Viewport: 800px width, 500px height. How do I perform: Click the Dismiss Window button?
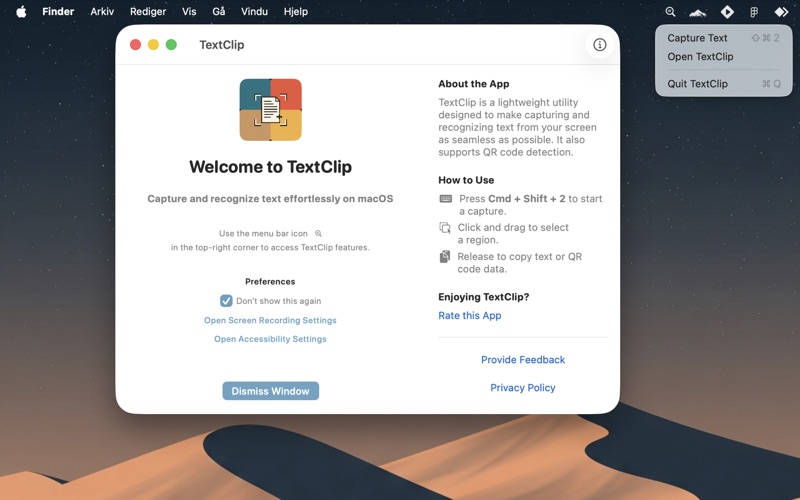pos(270,391)
